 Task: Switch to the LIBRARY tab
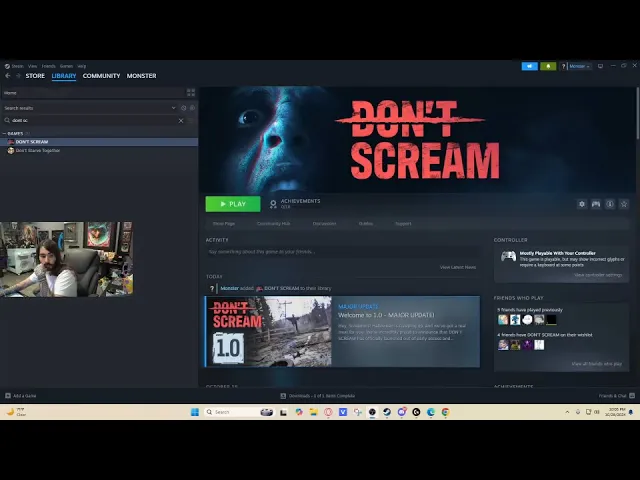64,76
